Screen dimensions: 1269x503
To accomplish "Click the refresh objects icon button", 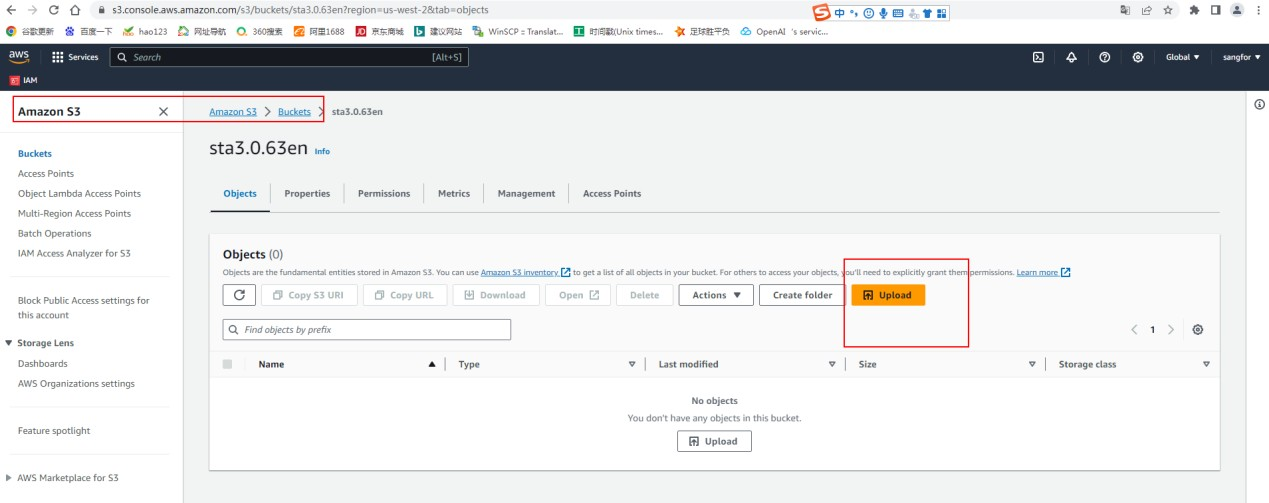I will (238, 295).
